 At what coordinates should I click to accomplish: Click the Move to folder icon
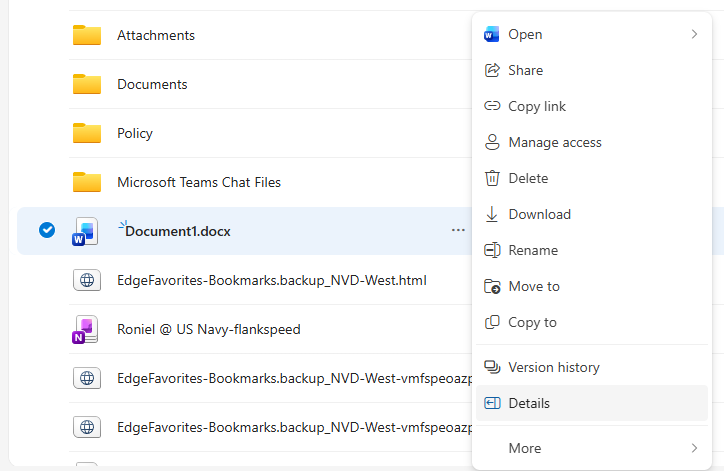[492, 286]
